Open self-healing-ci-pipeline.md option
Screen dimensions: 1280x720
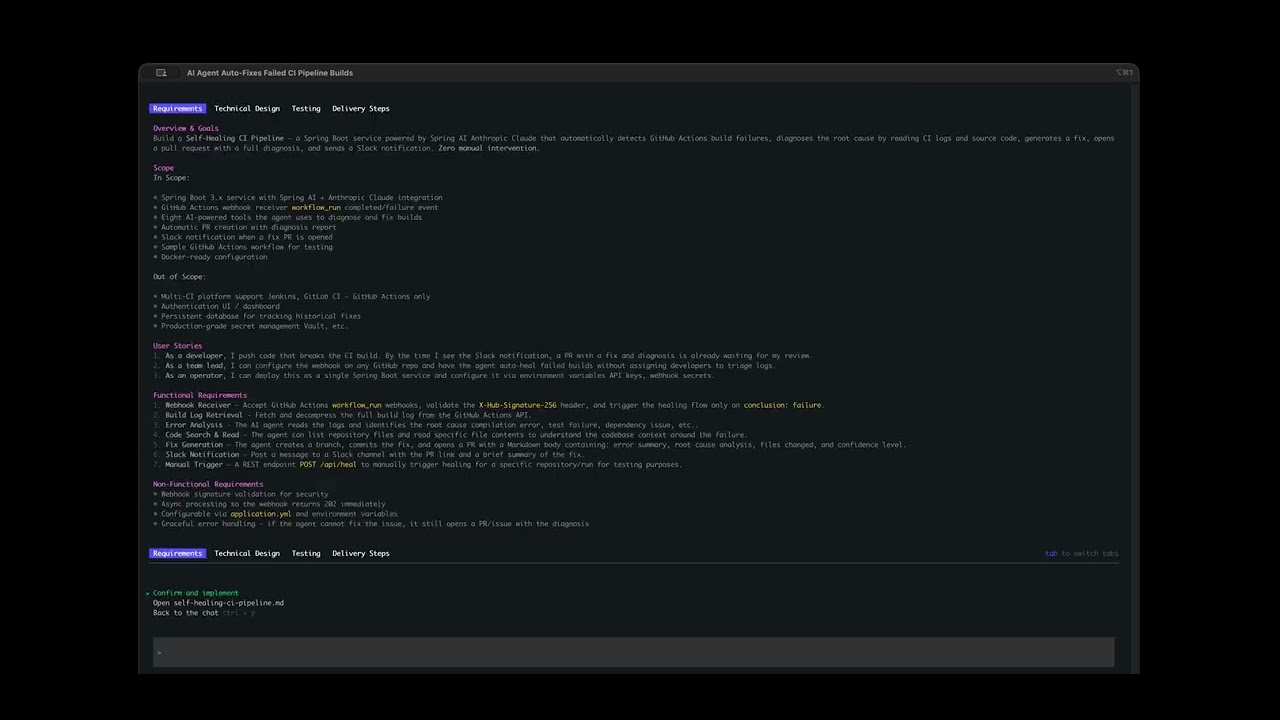[218, 603]
